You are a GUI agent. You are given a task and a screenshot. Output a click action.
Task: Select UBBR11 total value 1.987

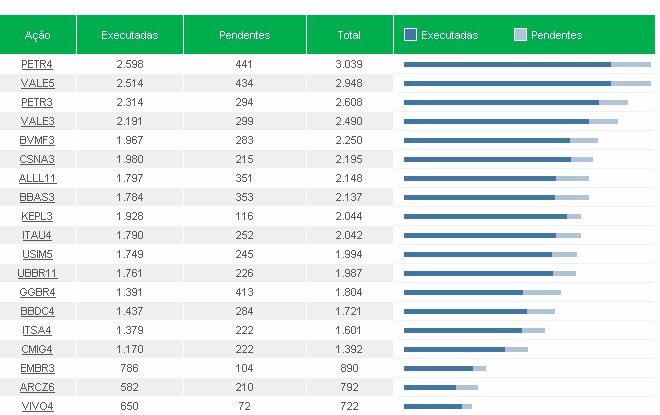pyautogui.click(x=349, y=273)
